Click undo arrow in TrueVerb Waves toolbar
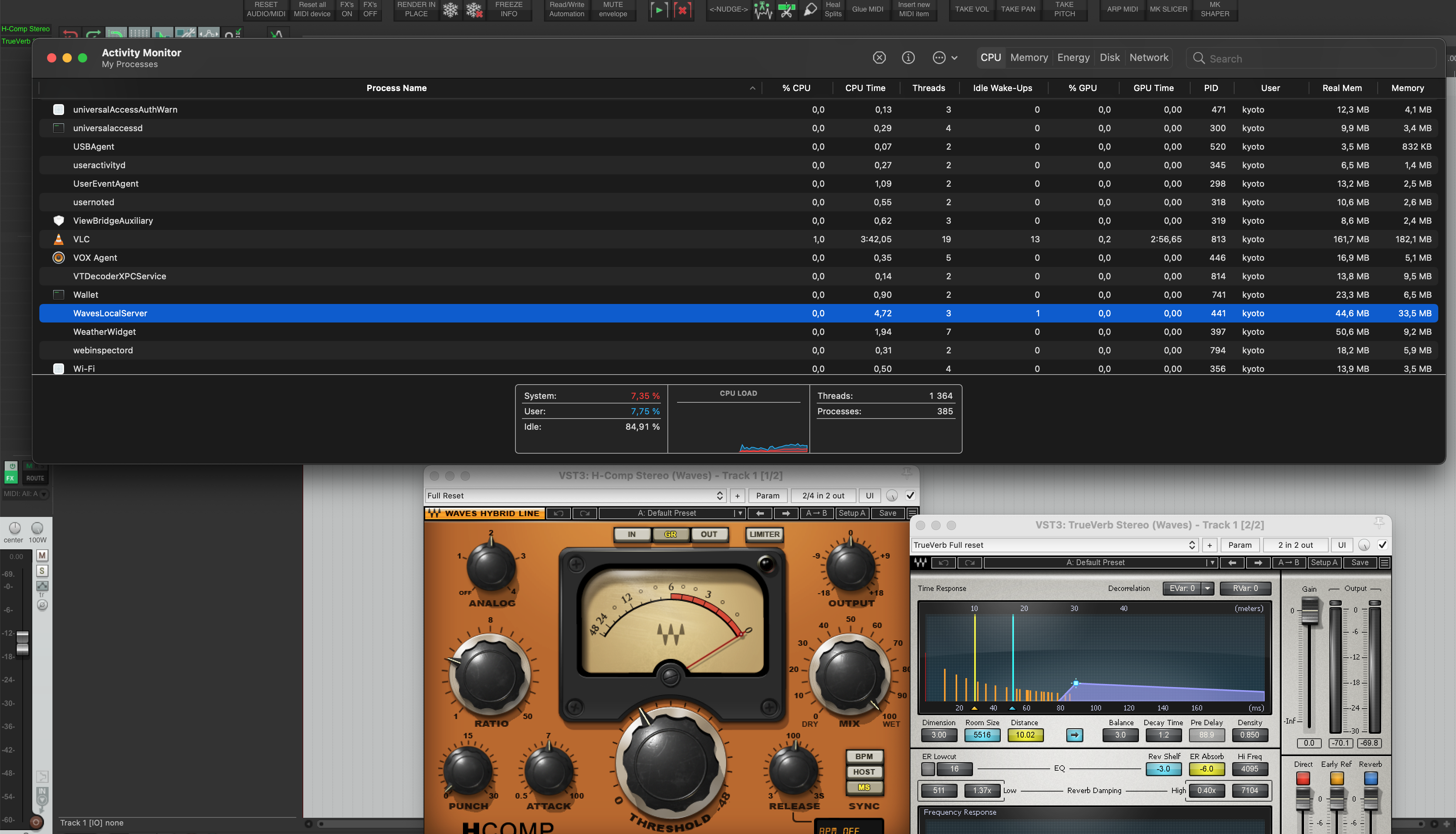 [x=944, y=563]
